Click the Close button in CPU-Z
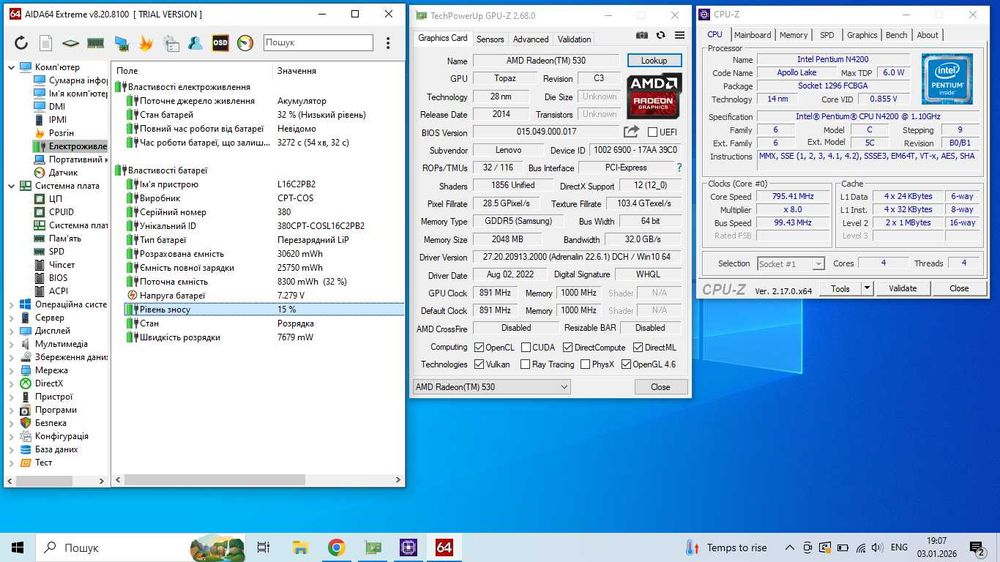This screenshot has width=1000, height=562. point(959,288)
